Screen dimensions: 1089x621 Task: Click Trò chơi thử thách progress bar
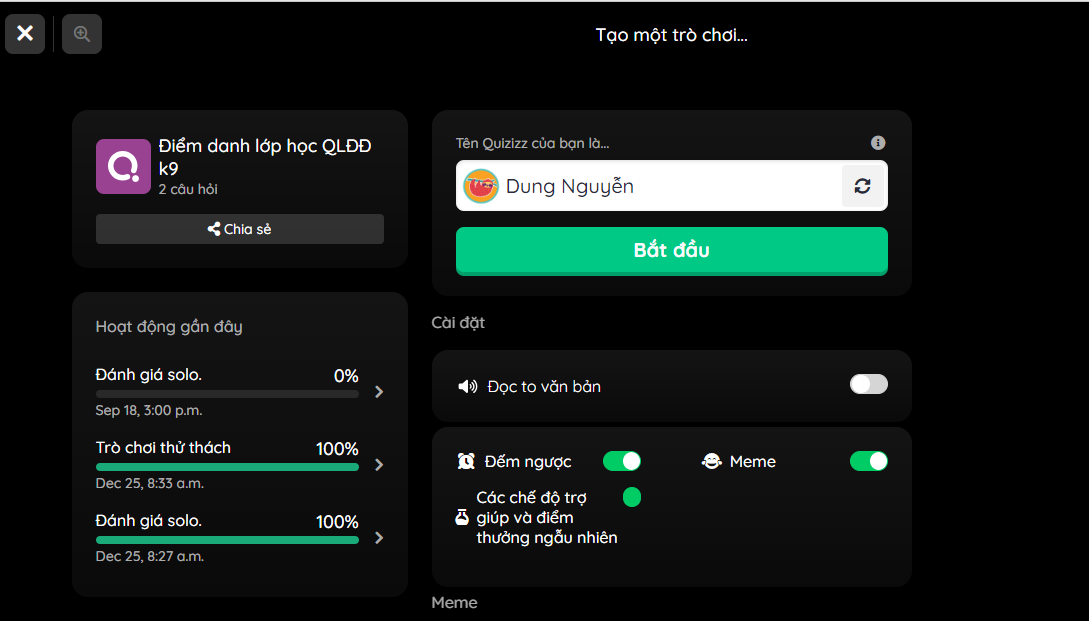tap(227, 467)
